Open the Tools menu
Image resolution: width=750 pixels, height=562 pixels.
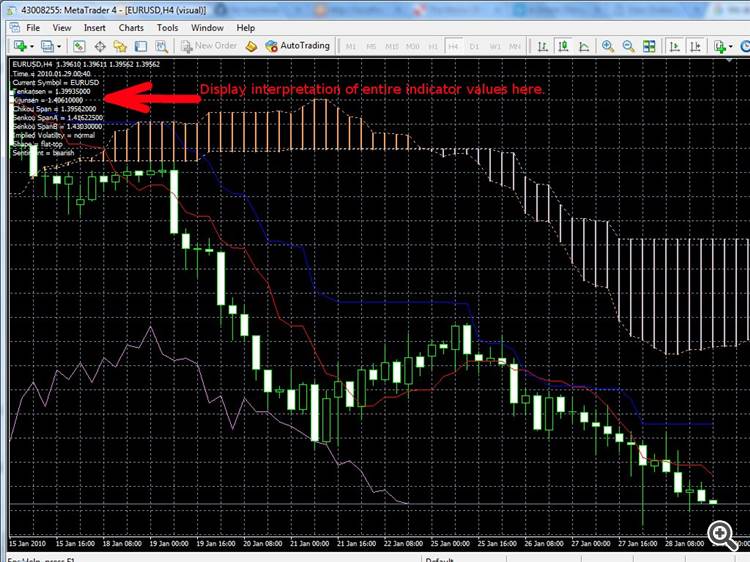click(x=167, y=28)
